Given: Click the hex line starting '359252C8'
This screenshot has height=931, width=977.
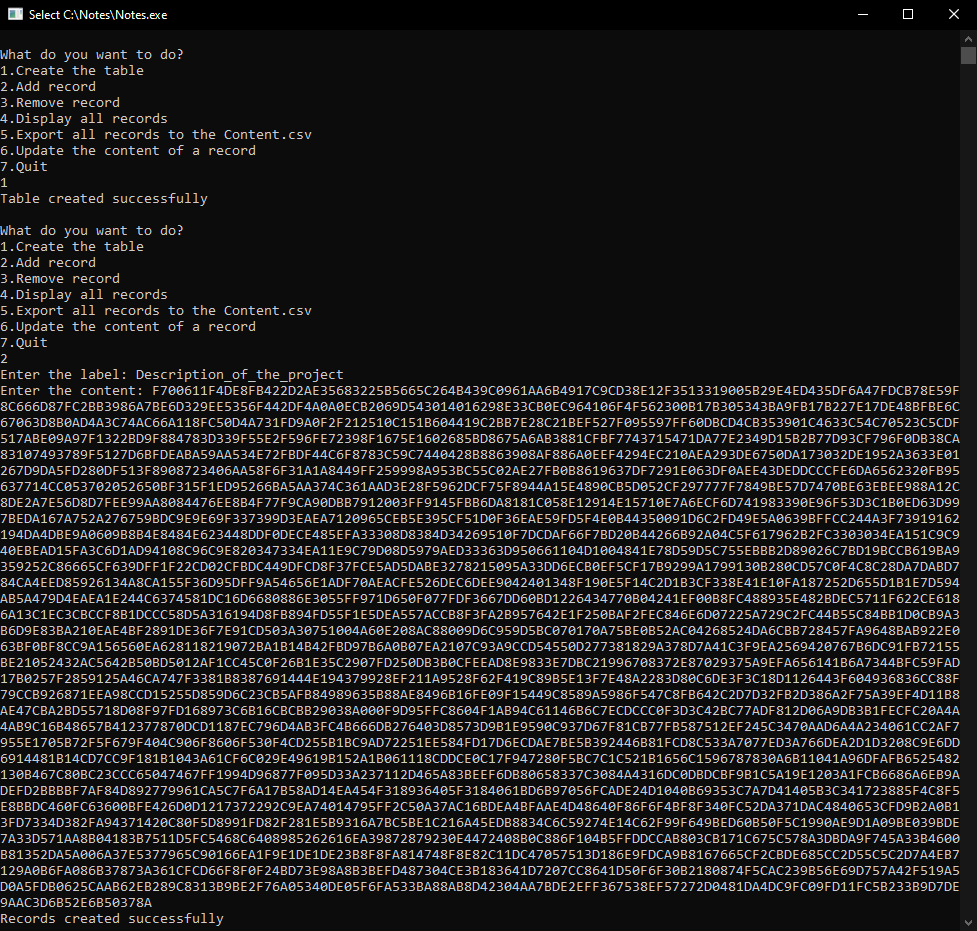Looking at the screenshot, I should point(480,566).
